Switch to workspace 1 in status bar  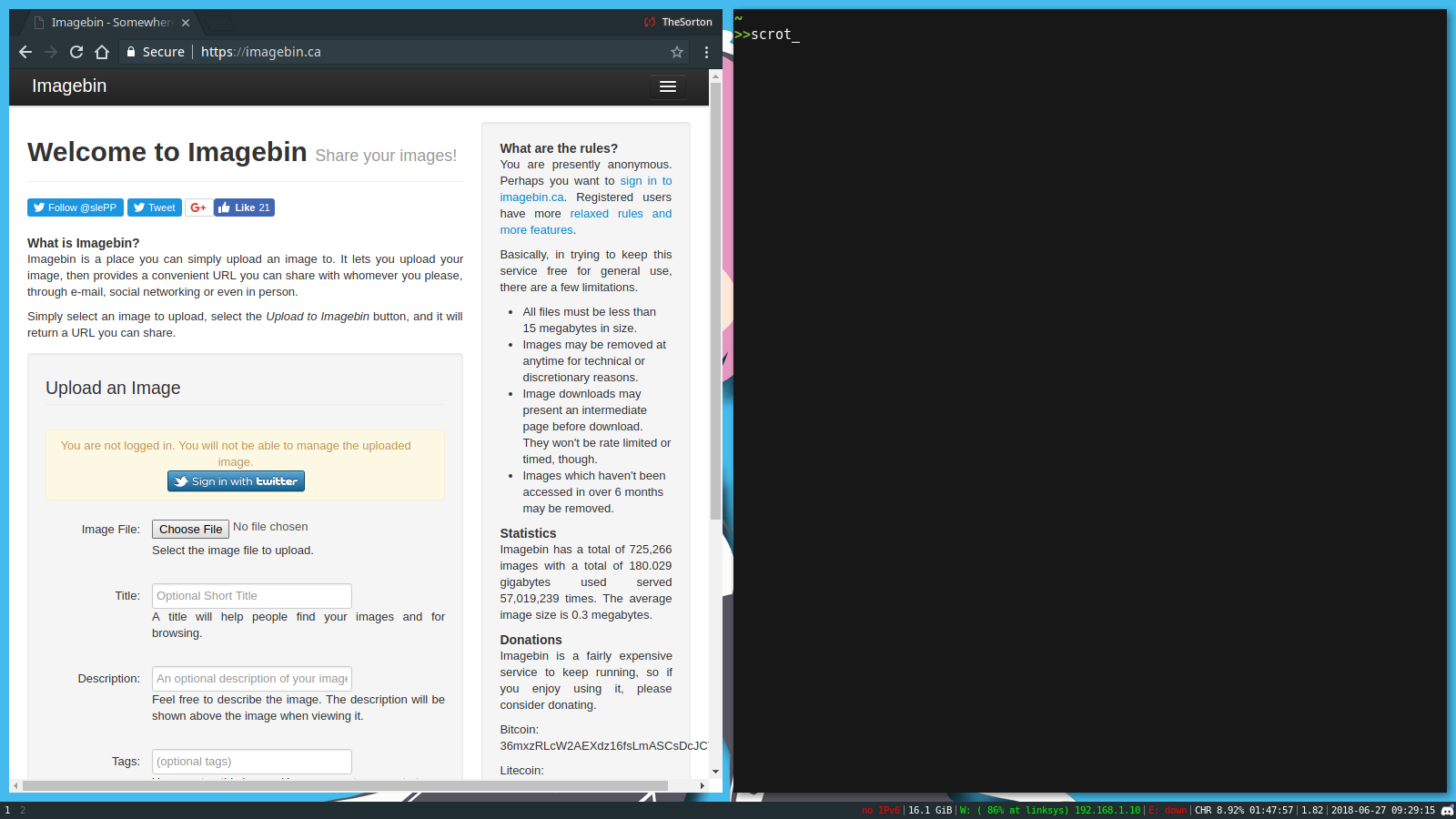(x=8, y=810)
